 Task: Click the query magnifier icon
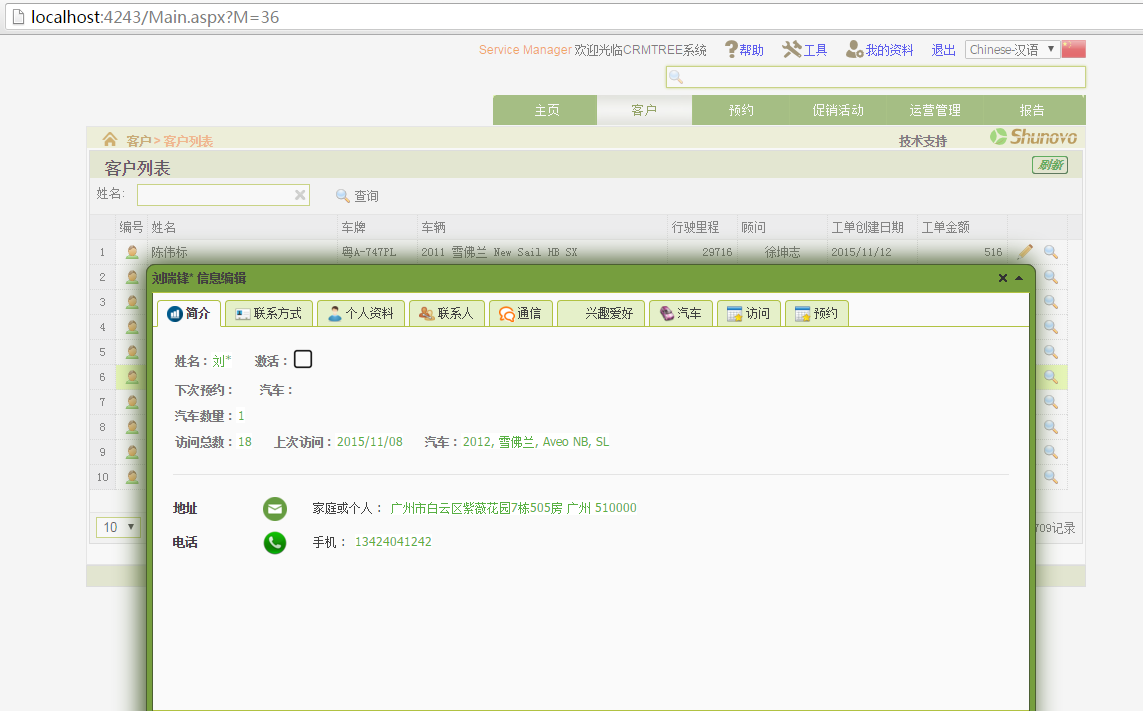[343, 195]
